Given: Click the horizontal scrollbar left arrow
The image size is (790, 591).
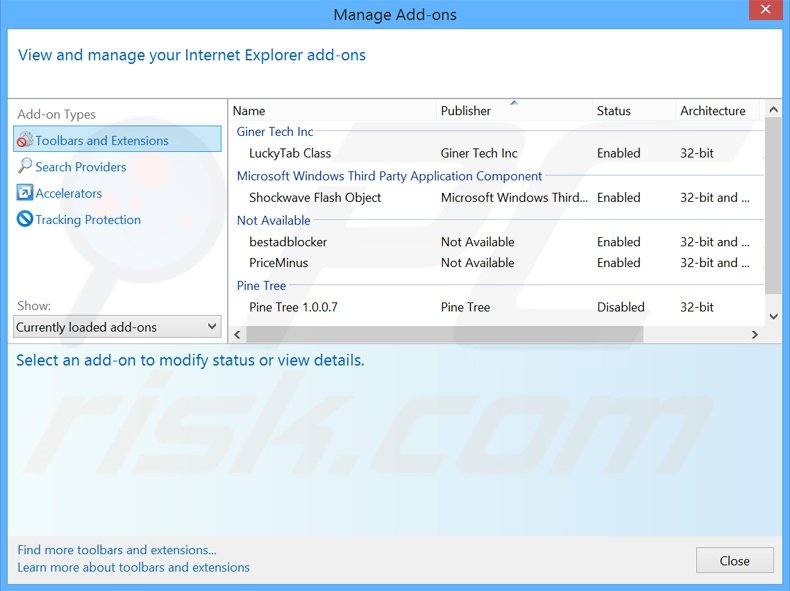Looking at the screenshot, I should 237,334.
